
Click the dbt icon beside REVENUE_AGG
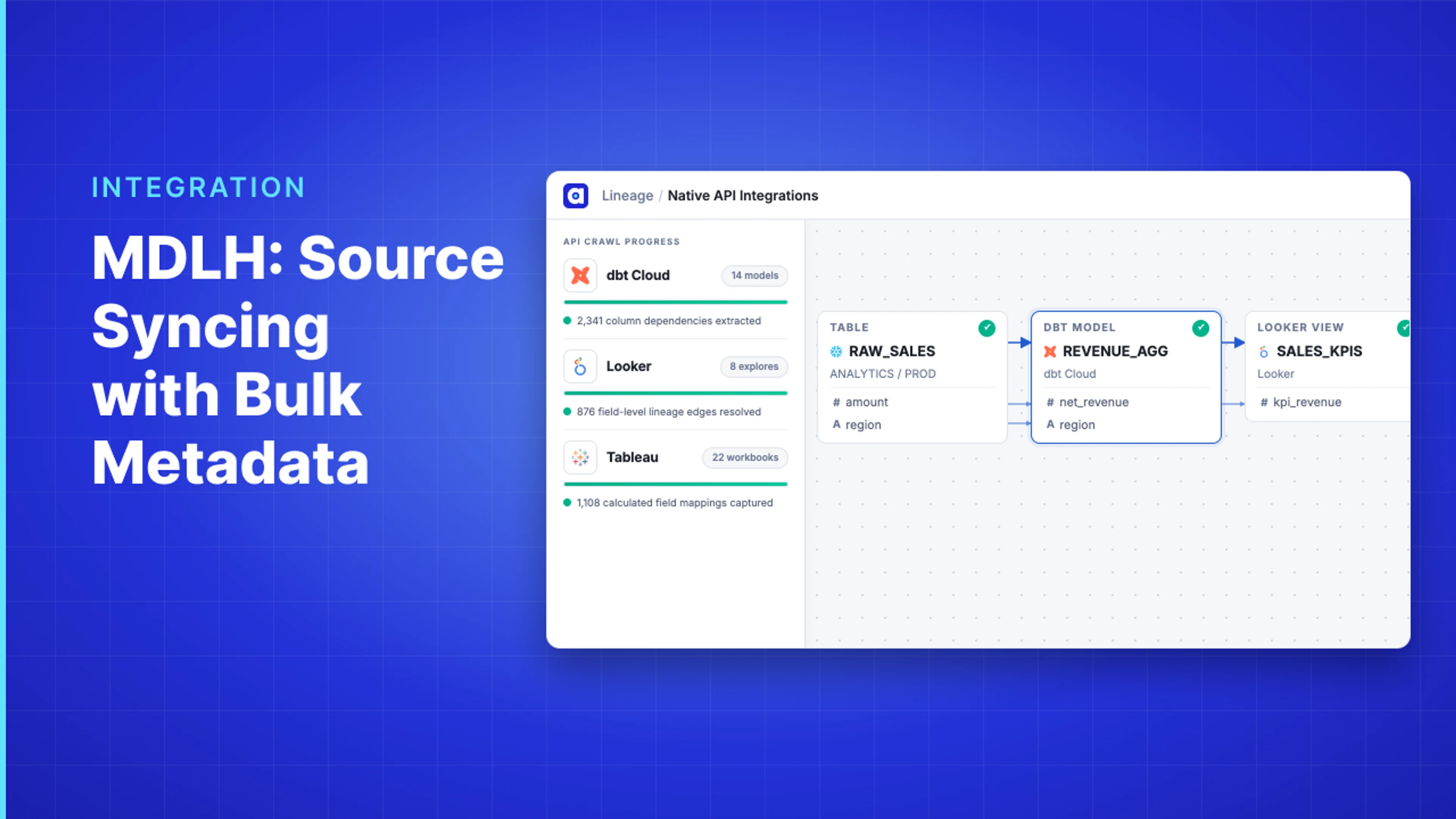pyautogui.click(x=1050, y=351)
